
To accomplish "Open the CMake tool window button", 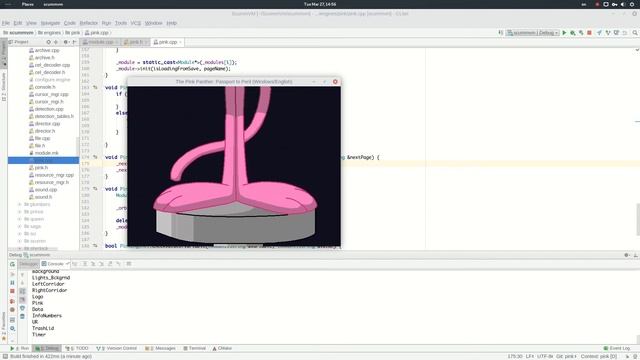I will coord(222,348).
